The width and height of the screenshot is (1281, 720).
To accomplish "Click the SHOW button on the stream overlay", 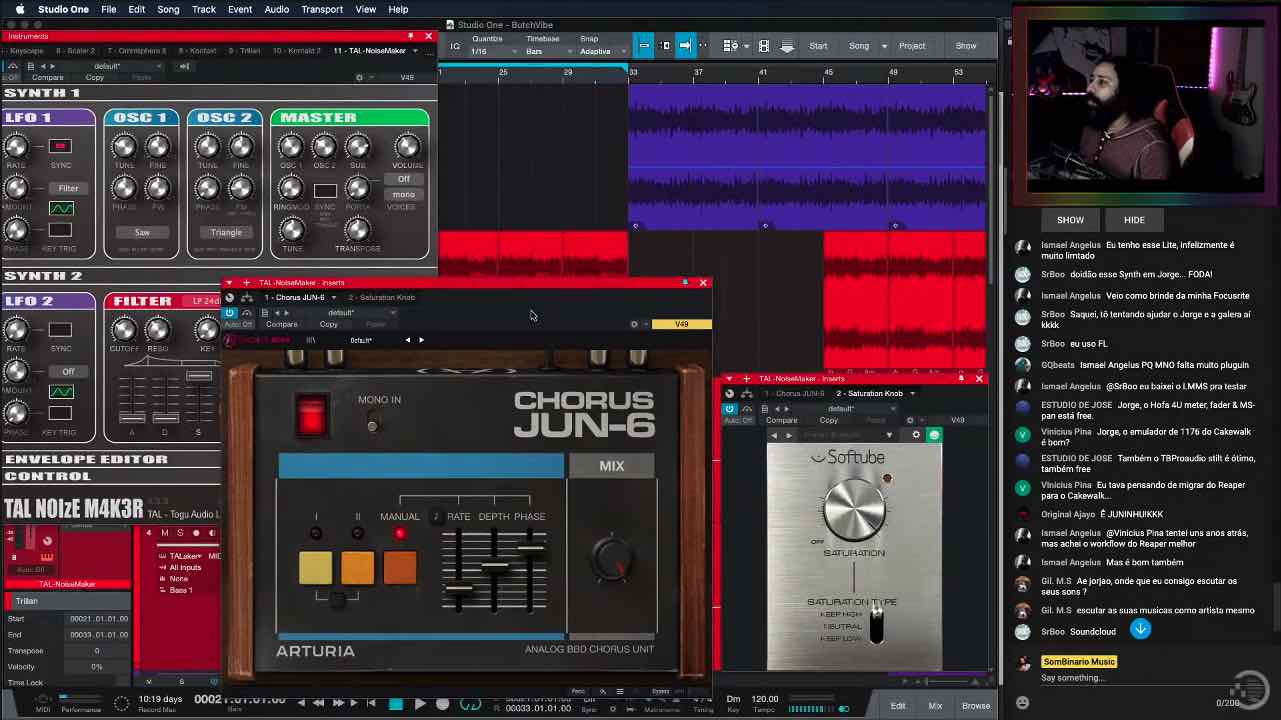I will click(x=1070, y=220).
